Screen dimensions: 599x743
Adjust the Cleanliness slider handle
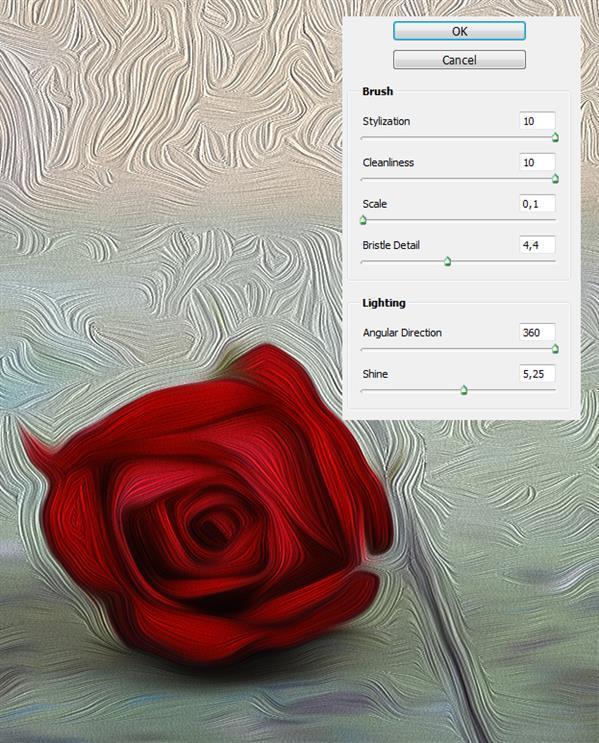point(555,179)
